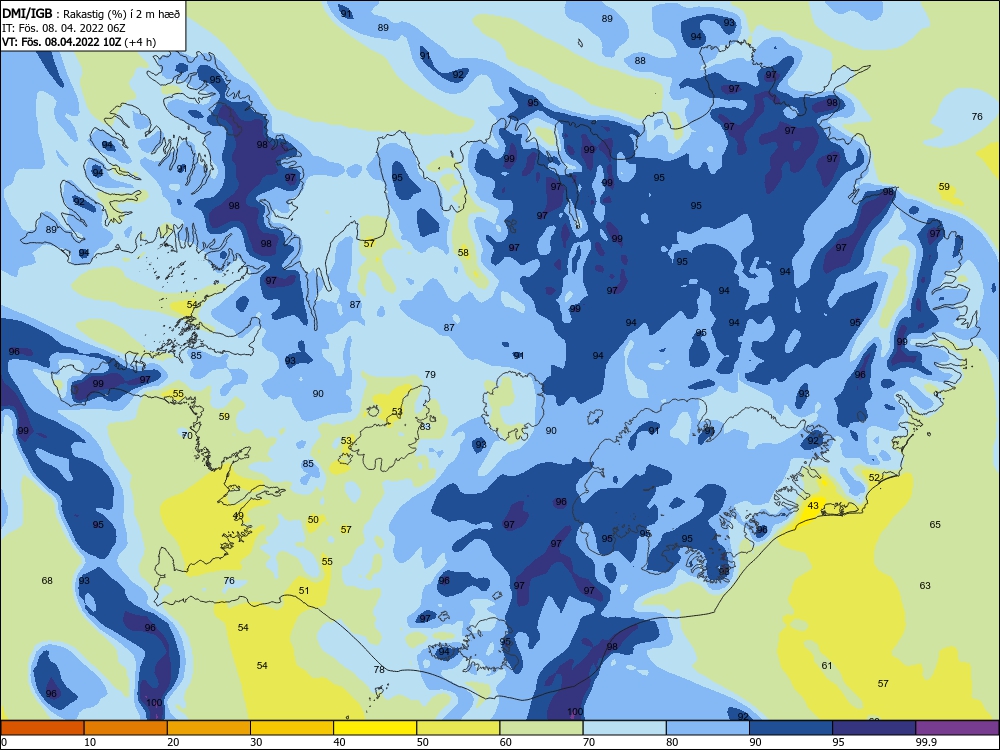Click the DMI/IGB title text
1000x750 pixels.
(27, 13)
